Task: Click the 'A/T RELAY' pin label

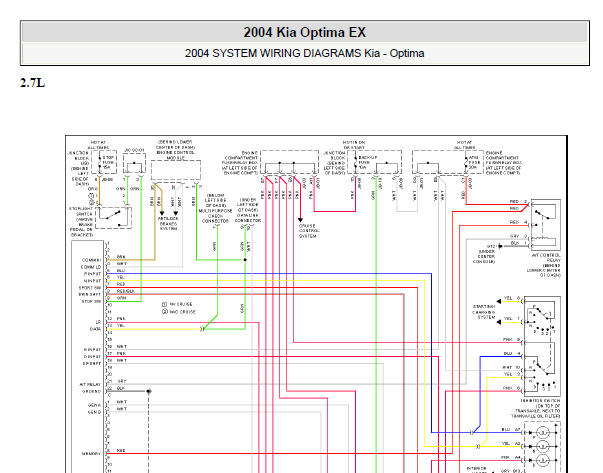Action: 90,385
